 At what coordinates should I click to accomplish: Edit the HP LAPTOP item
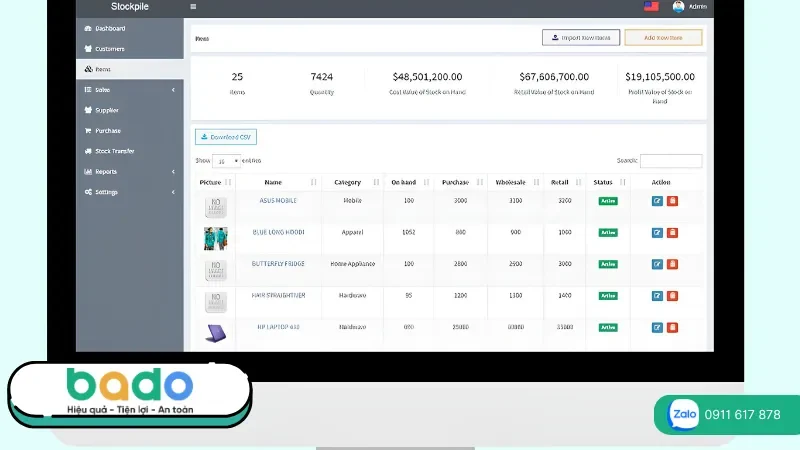pyautogui.click(x=657, y=328)
